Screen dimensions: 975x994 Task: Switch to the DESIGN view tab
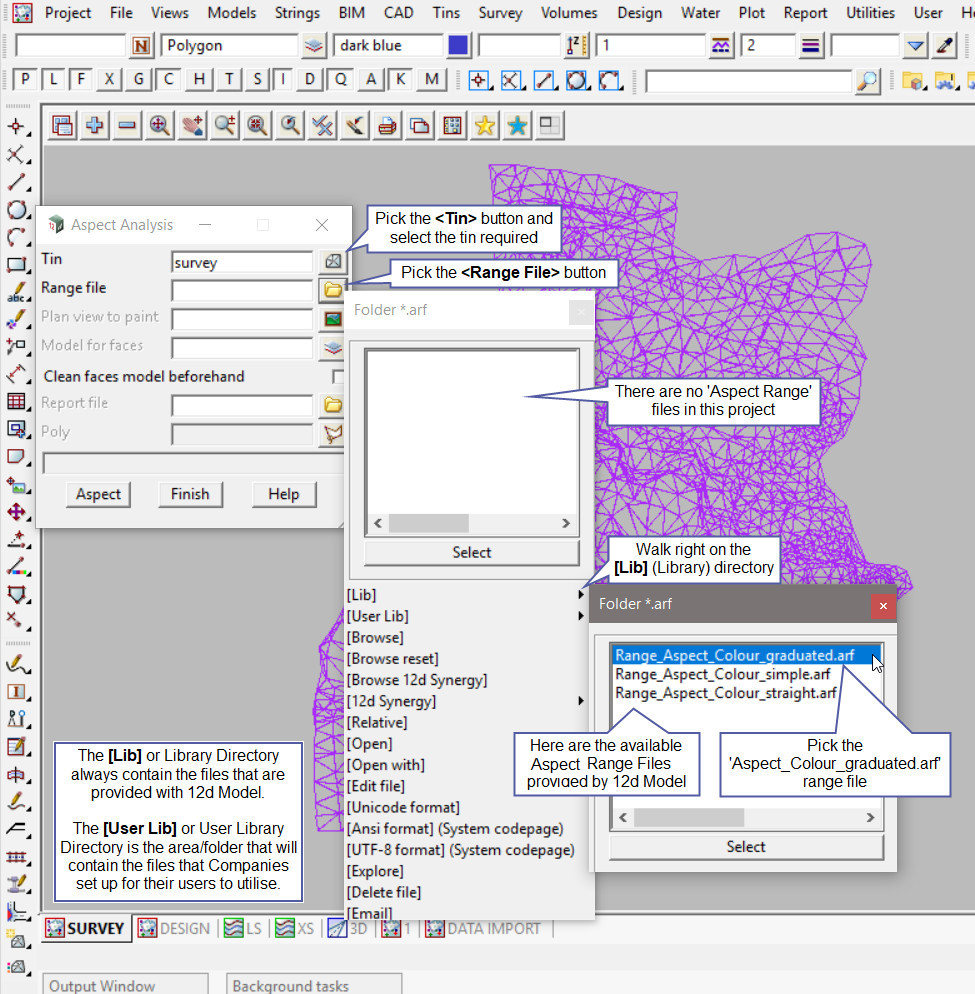174,929
